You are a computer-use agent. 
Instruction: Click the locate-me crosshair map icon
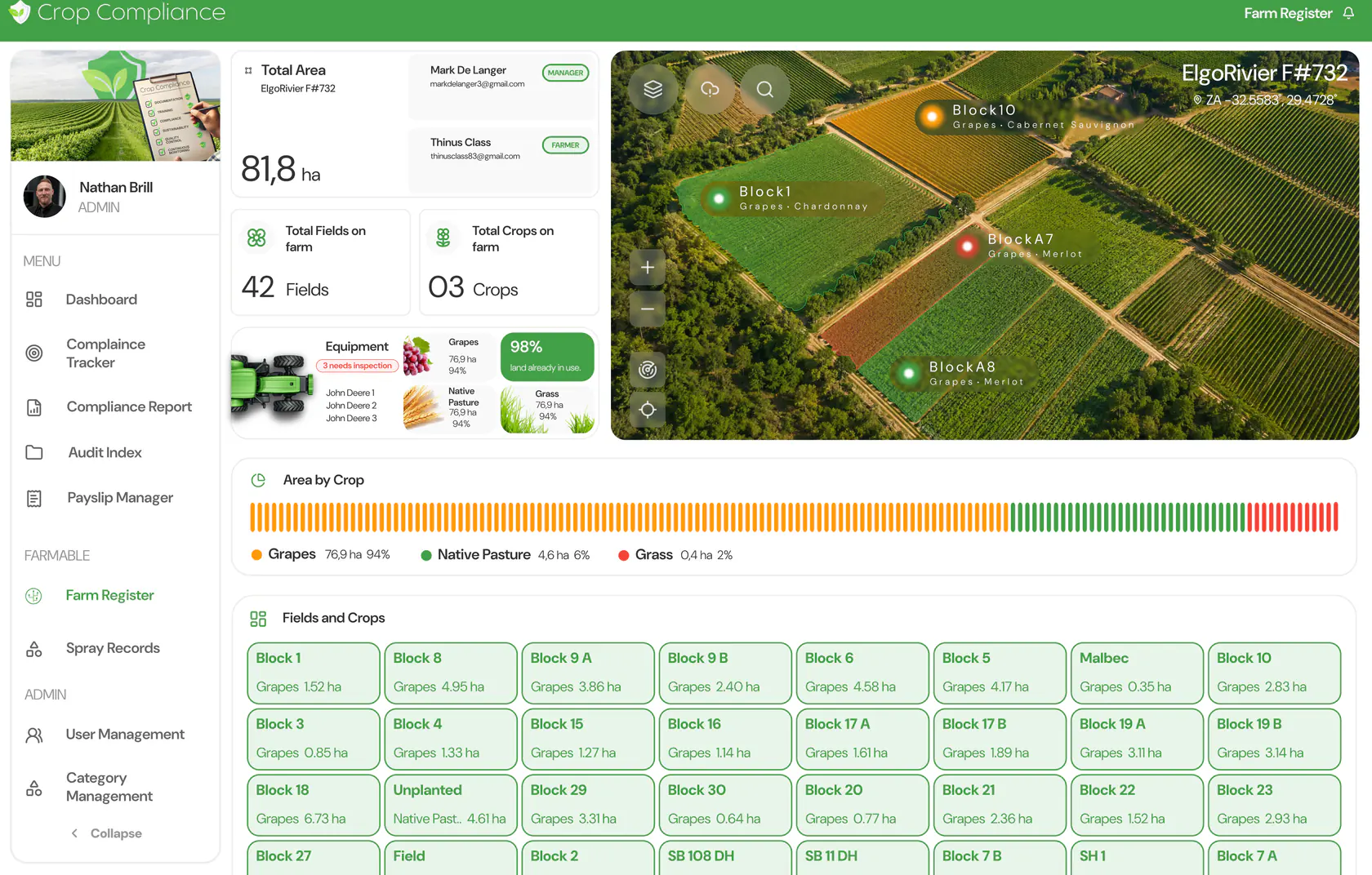point(648,410)
